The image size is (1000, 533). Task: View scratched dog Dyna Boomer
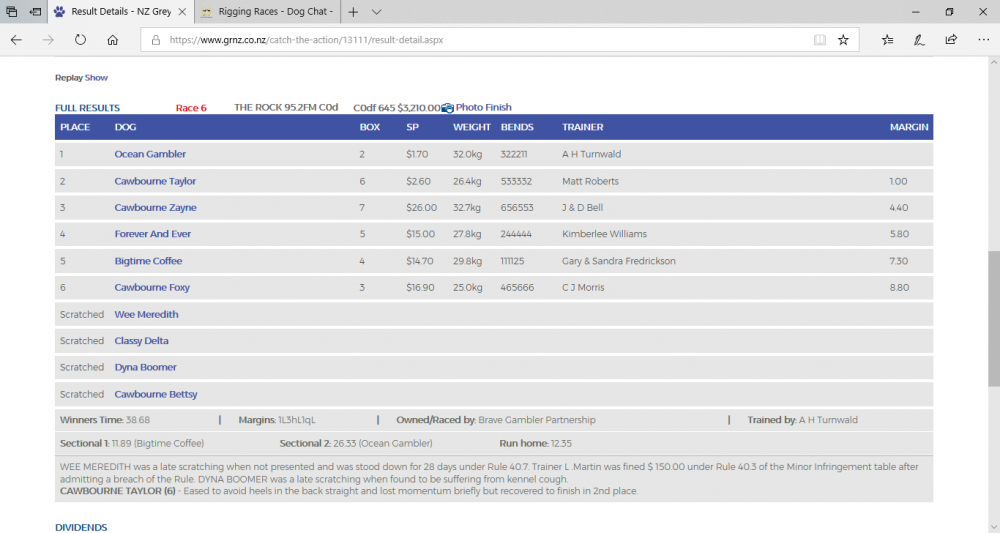[145, 368]
